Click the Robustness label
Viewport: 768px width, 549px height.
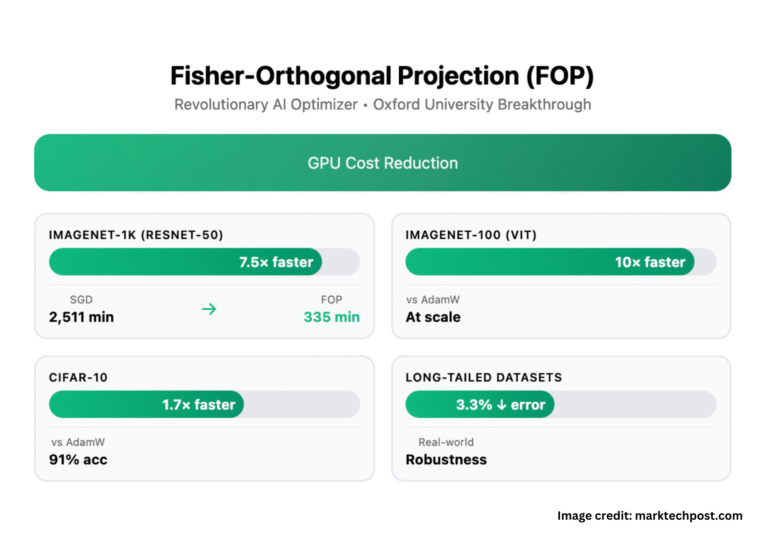point(446,460)
